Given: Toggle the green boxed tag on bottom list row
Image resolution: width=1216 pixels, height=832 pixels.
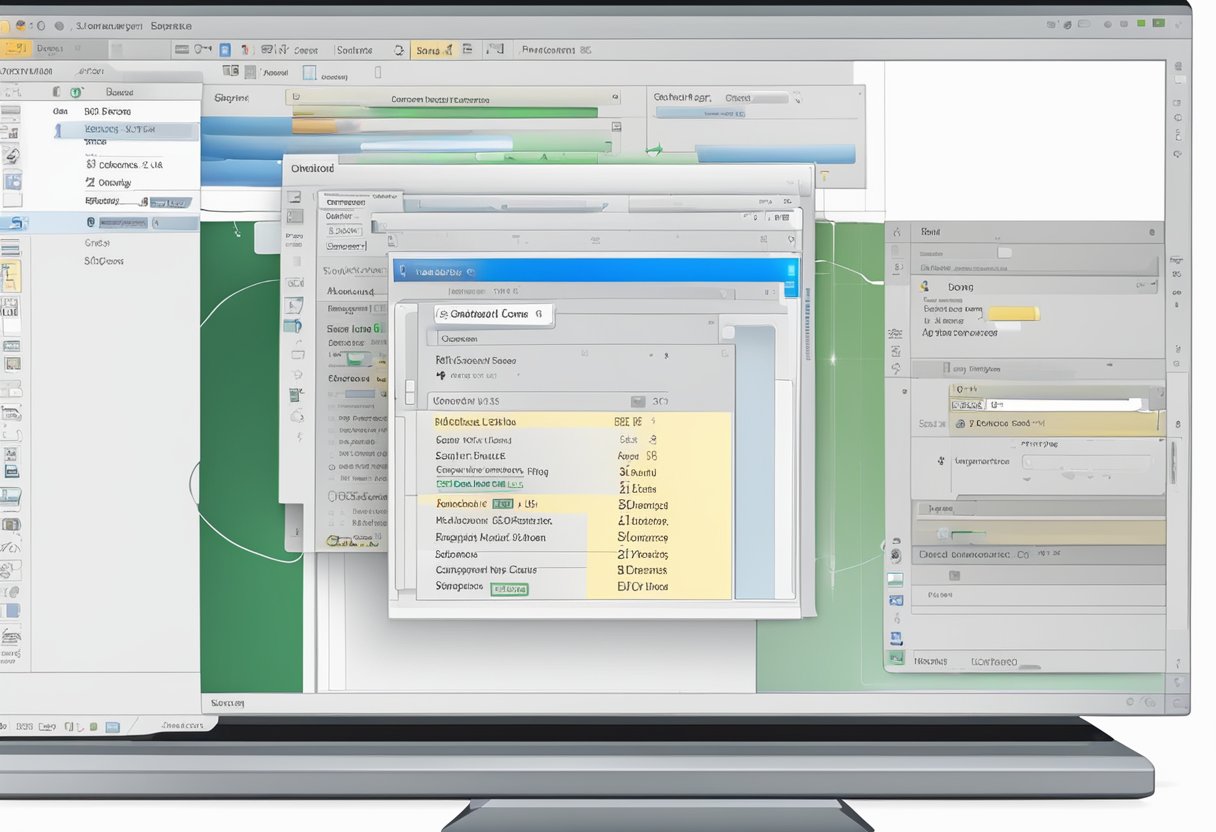Looking at the screenshot, I should coord(510,589).
